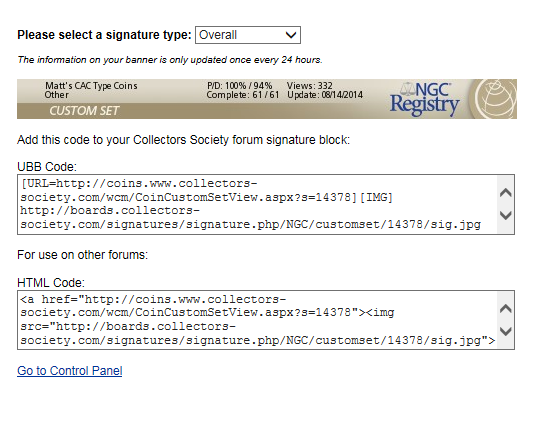Click inside the UBB Code text box

[x=258, y=204]
